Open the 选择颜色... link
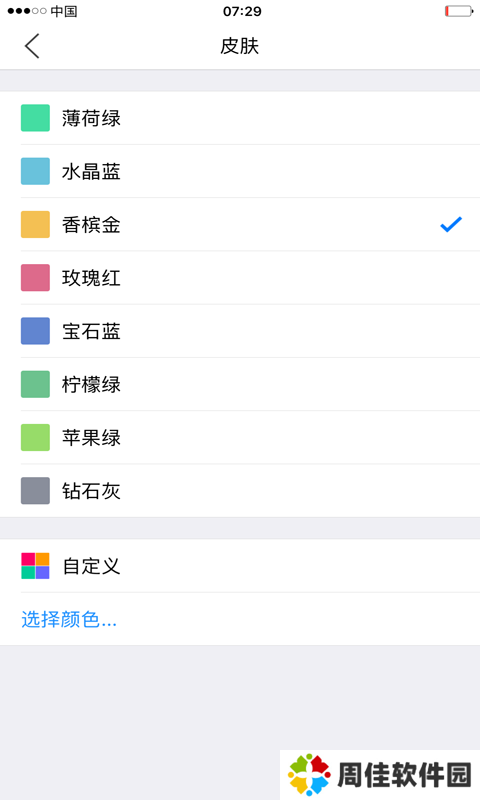This screenshot has height=800, width=480. pyautogui.click(x=69, y=619)
